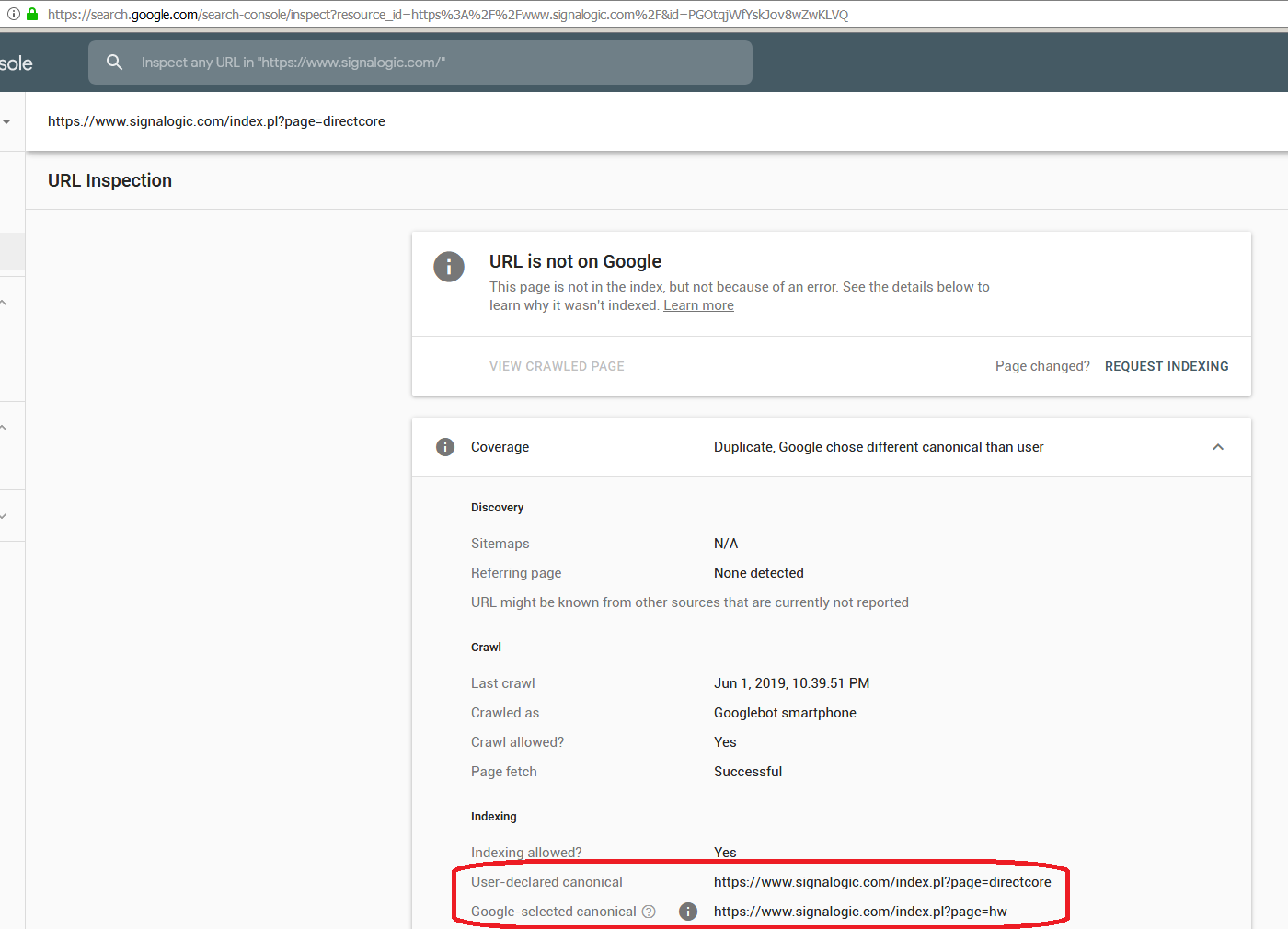Click the URL Inspection heading

(x=109, y=180)
